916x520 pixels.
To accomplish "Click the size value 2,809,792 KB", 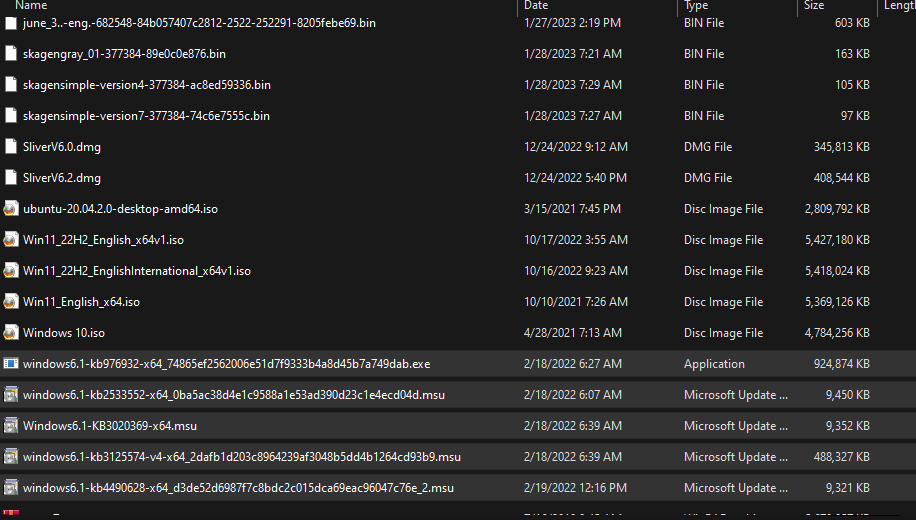I will click(837, 209).
